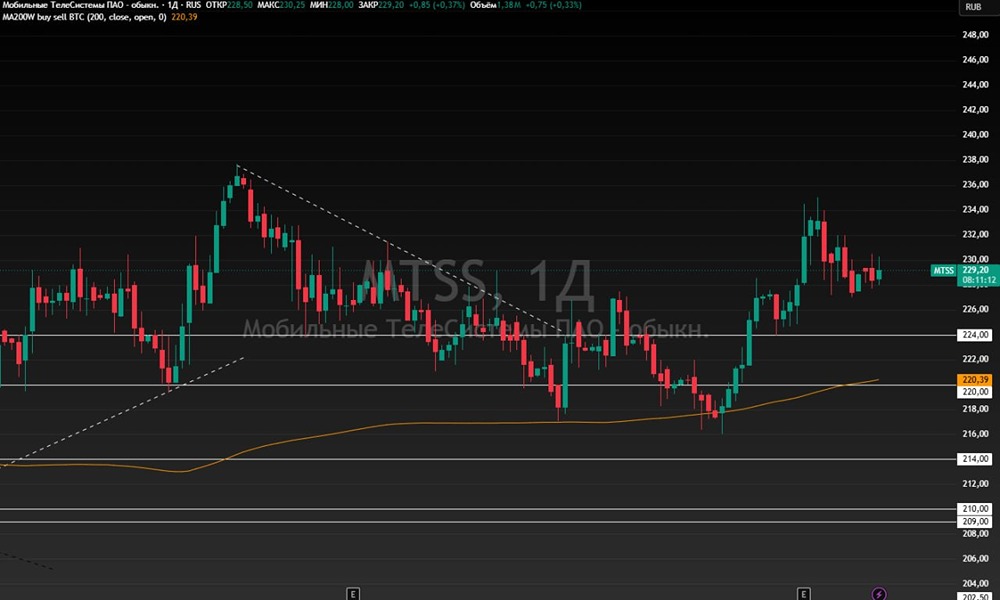Click the МАКС 230,25 high value

click(x=281, y=5)
